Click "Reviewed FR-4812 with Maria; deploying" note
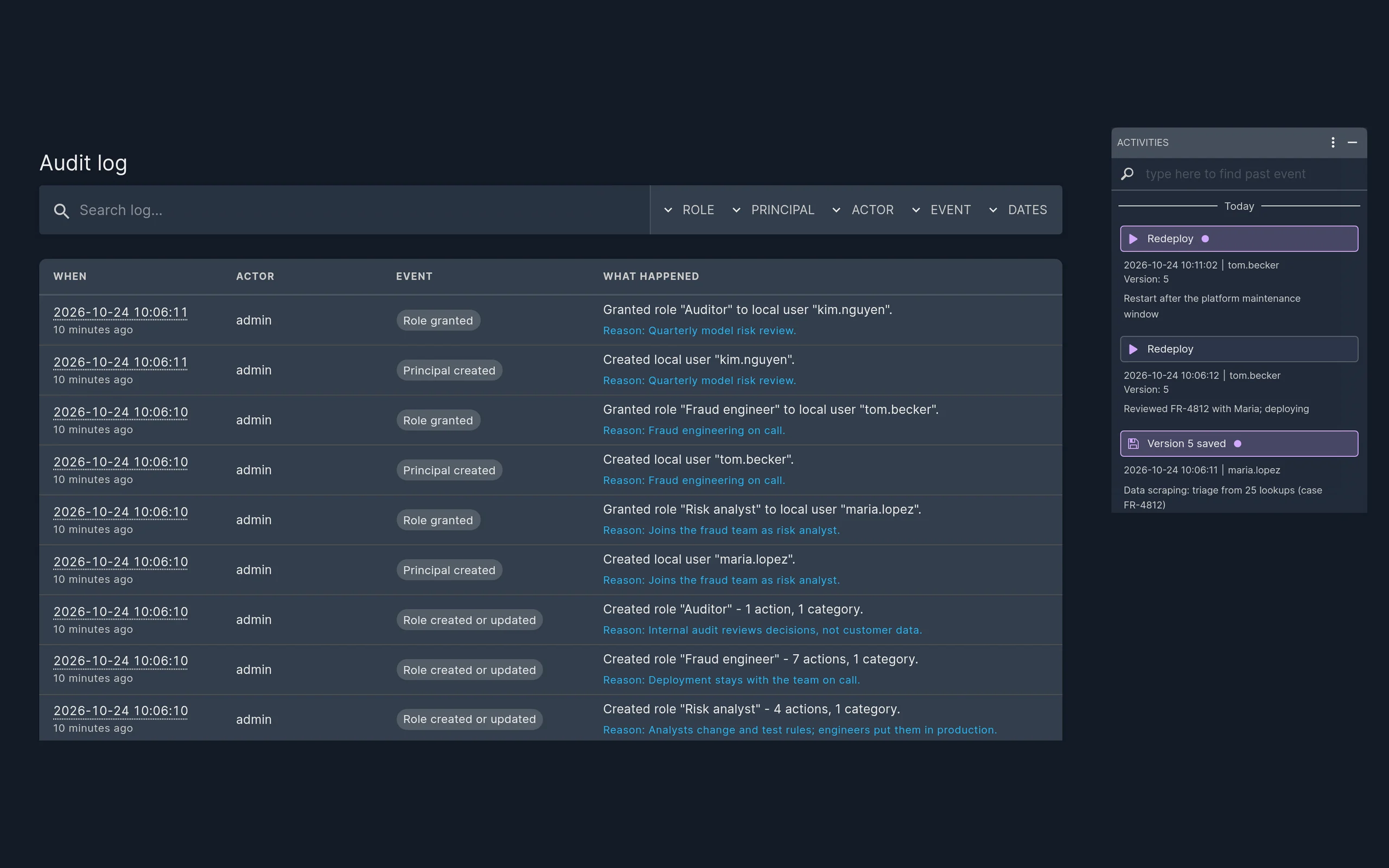 point(1216,409)
